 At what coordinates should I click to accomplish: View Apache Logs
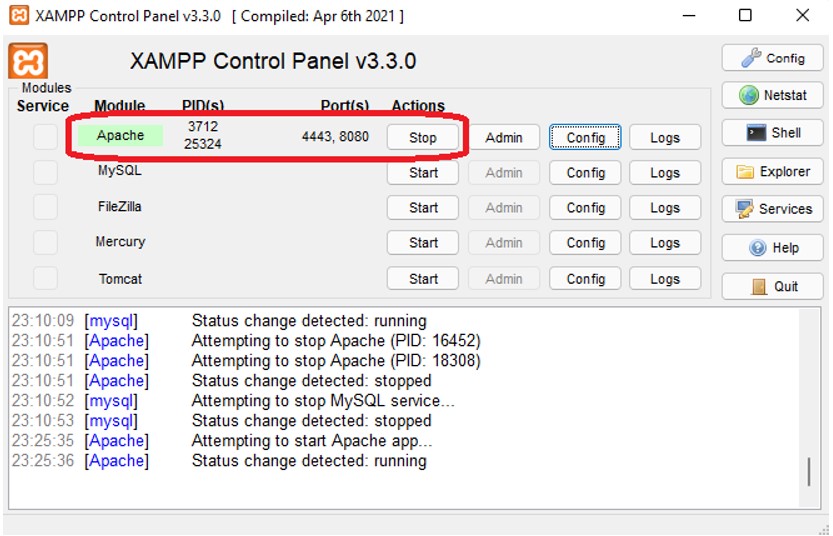tap(665, 138)
